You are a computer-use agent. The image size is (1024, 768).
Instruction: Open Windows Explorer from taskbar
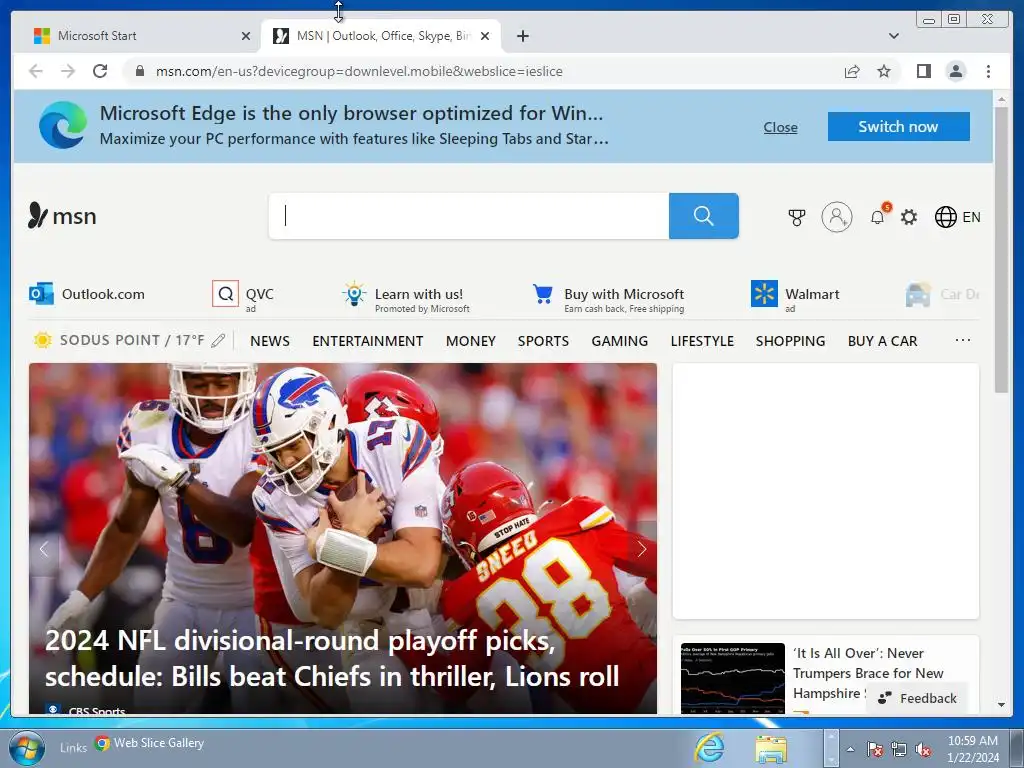click(x=771, y=749)
